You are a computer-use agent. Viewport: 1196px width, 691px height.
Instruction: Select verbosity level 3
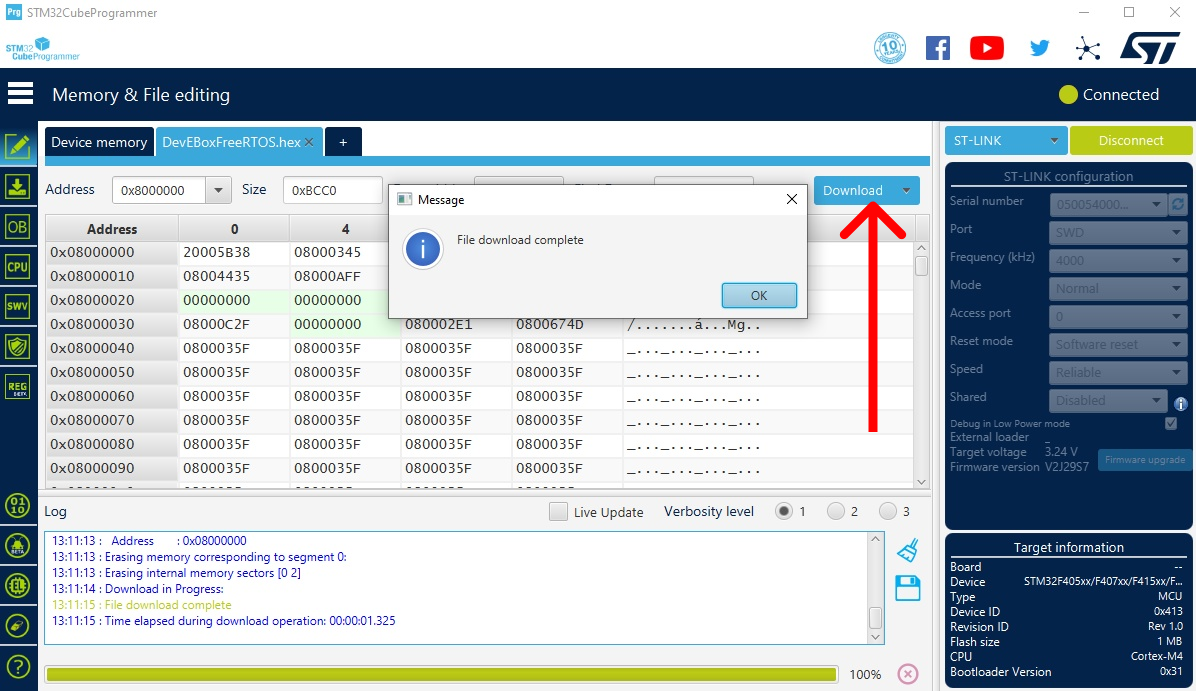click(887, 511)
